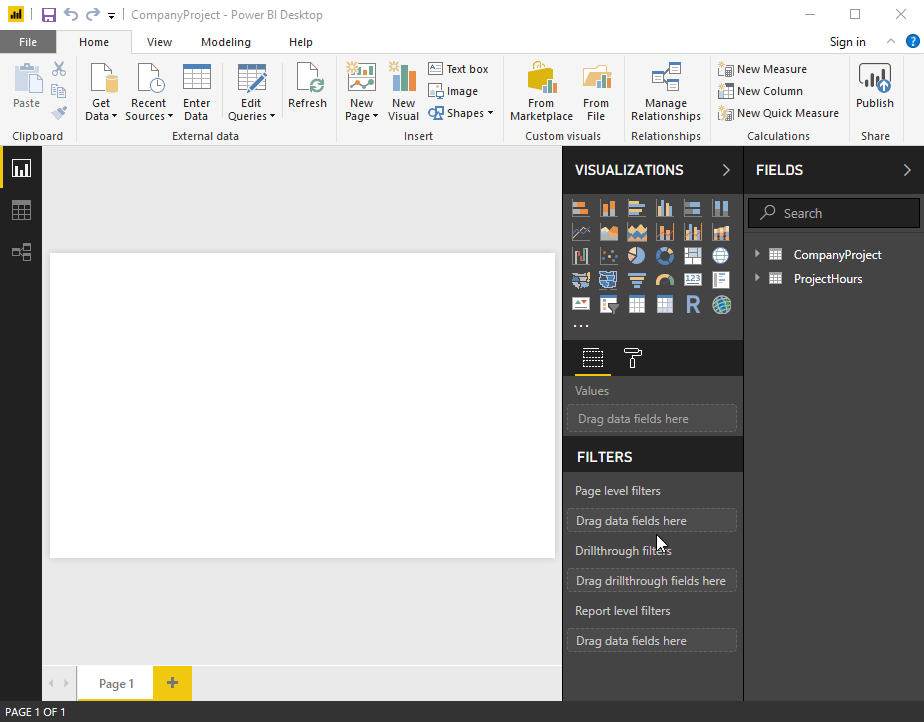The image size is (924, 722).
Task: Click the Search field in the Fields pane
Action: click(833, 212)
